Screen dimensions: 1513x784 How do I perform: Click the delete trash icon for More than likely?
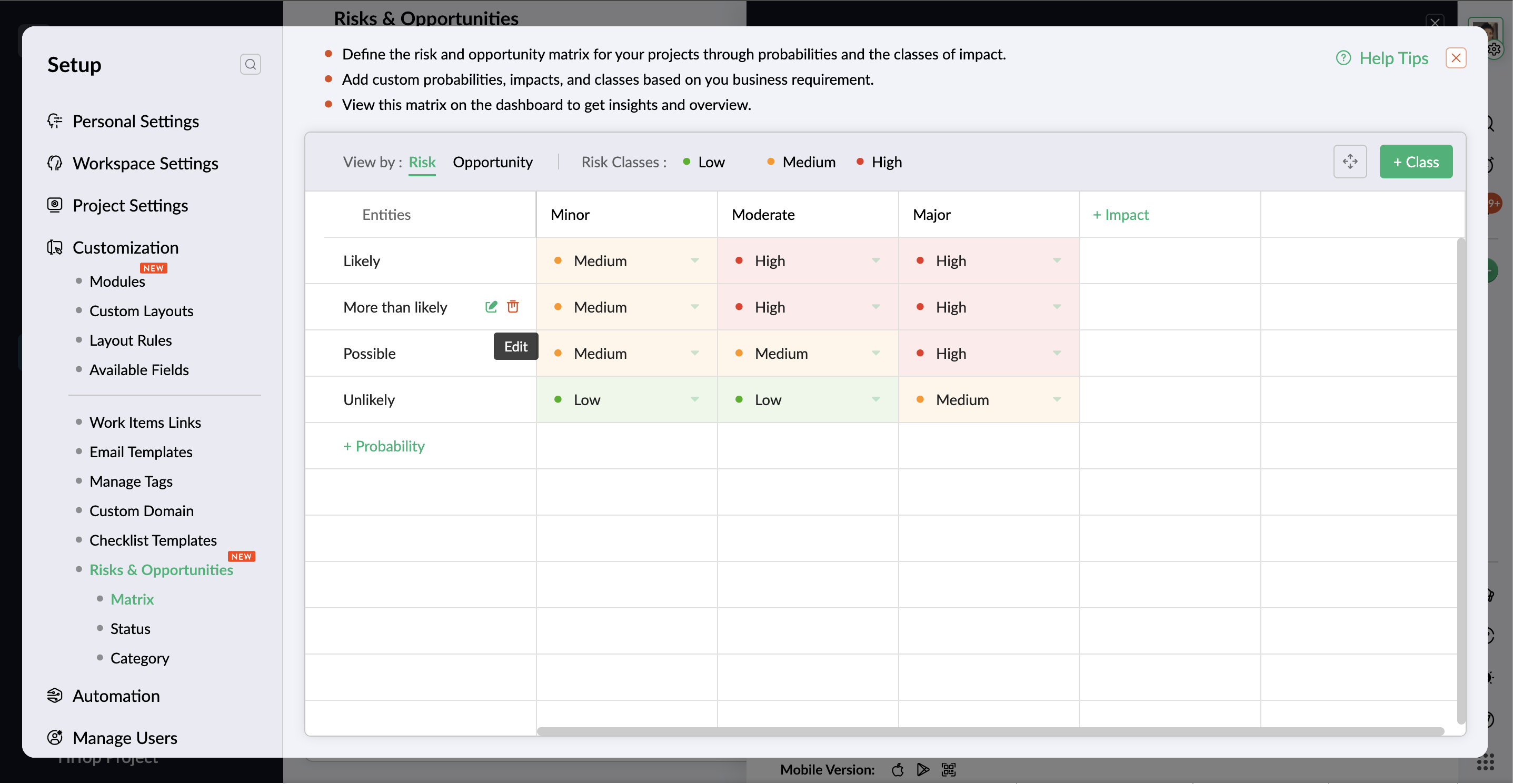513,306
